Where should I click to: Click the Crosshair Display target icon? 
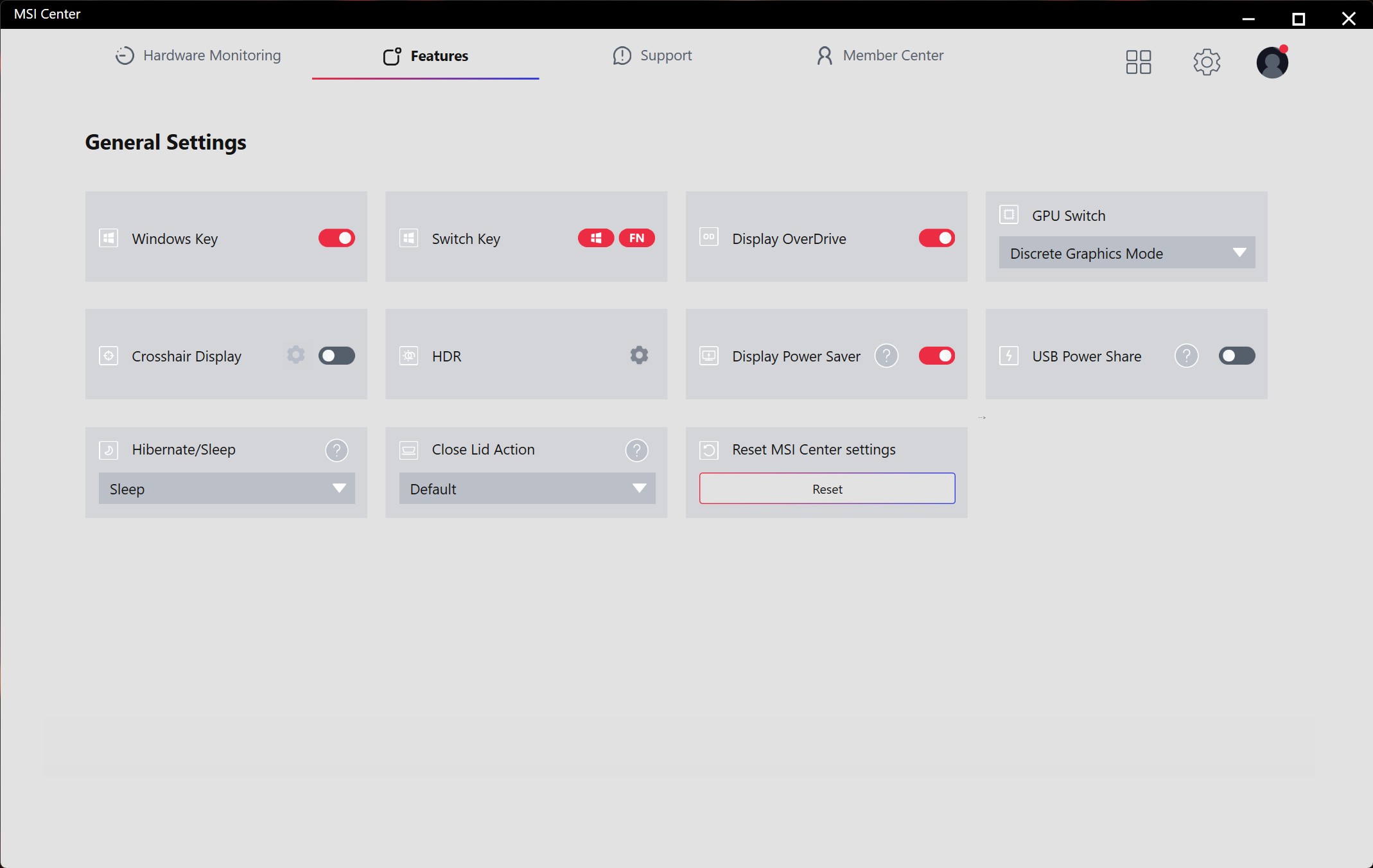click(x=109, y=356)
